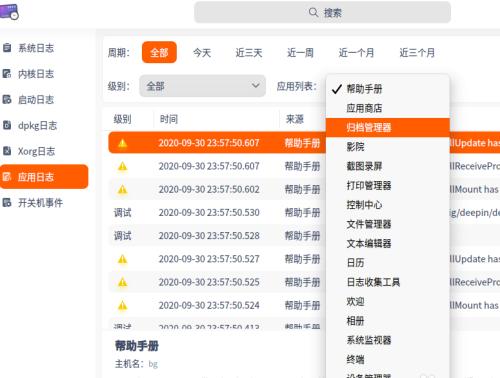The height and width of the screenshot is (378, 500).
Task: Select 打印管理器 in application list
Action: point(388,185)
